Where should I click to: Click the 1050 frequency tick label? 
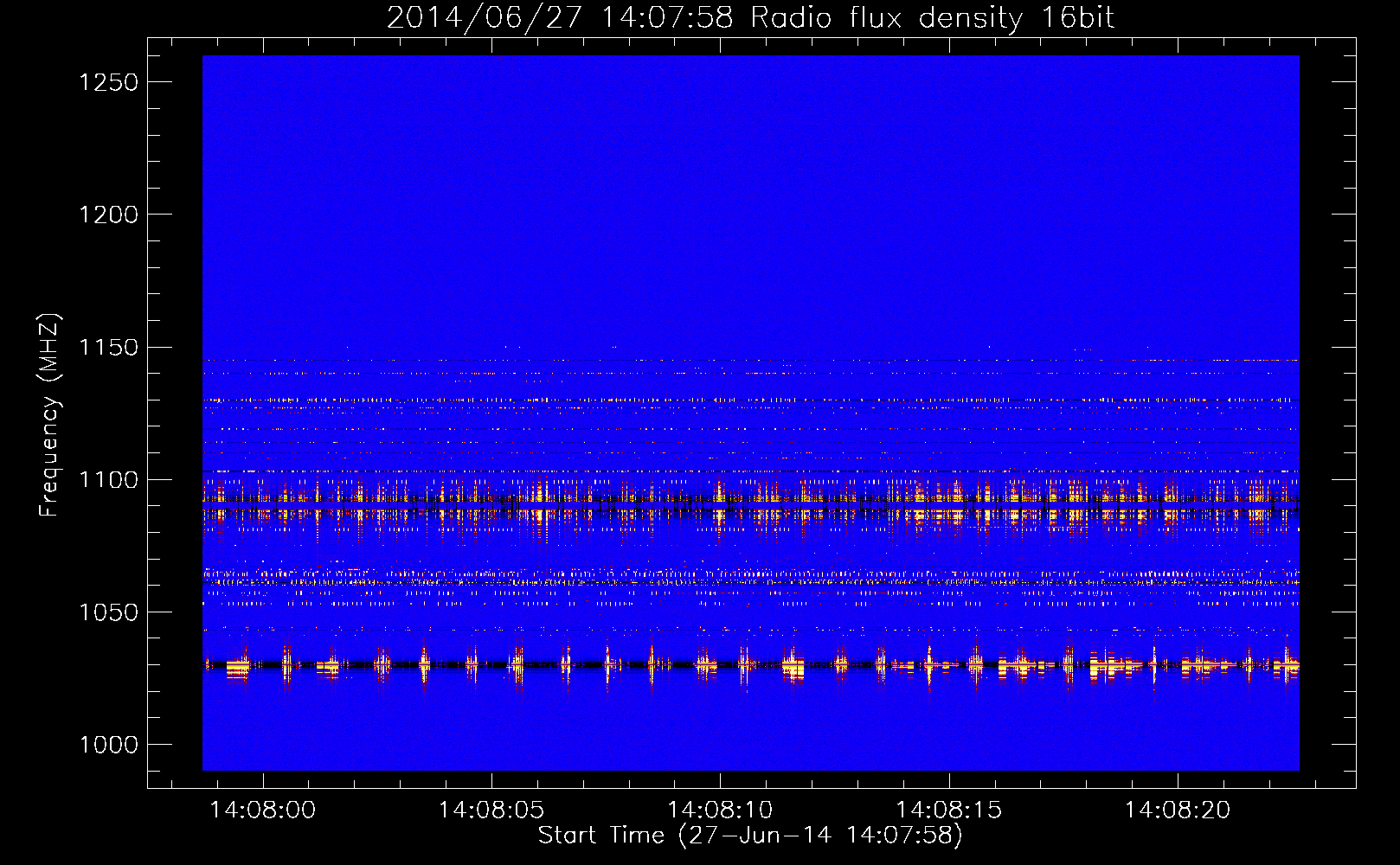[x=109, y=612]
